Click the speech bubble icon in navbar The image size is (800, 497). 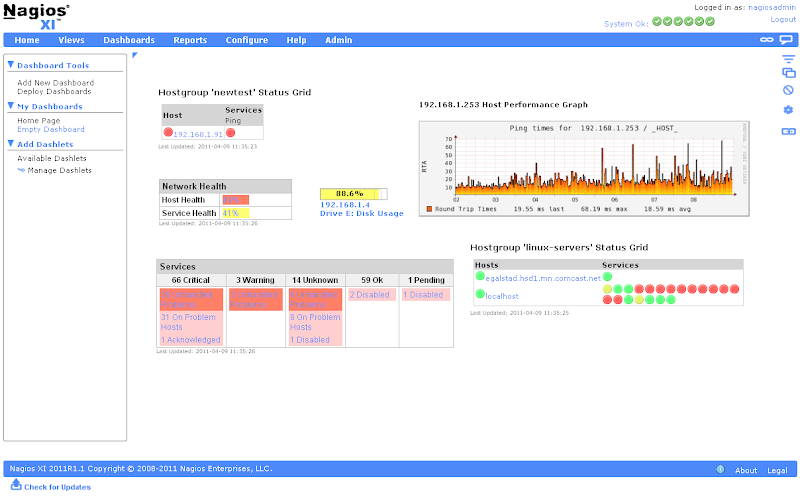[786, 40]
